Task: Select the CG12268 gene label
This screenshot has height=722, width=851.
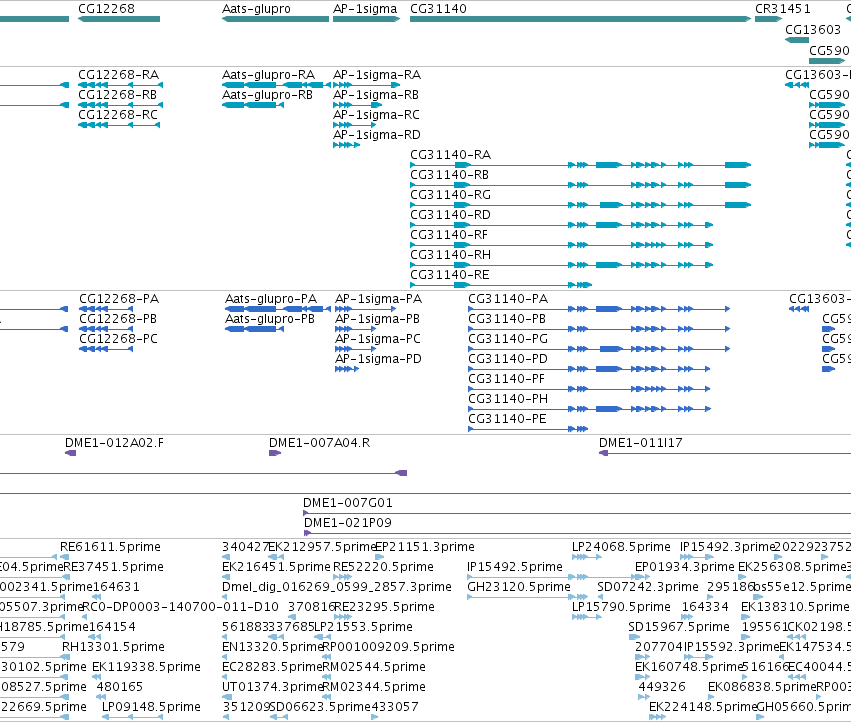Action: 106,9
